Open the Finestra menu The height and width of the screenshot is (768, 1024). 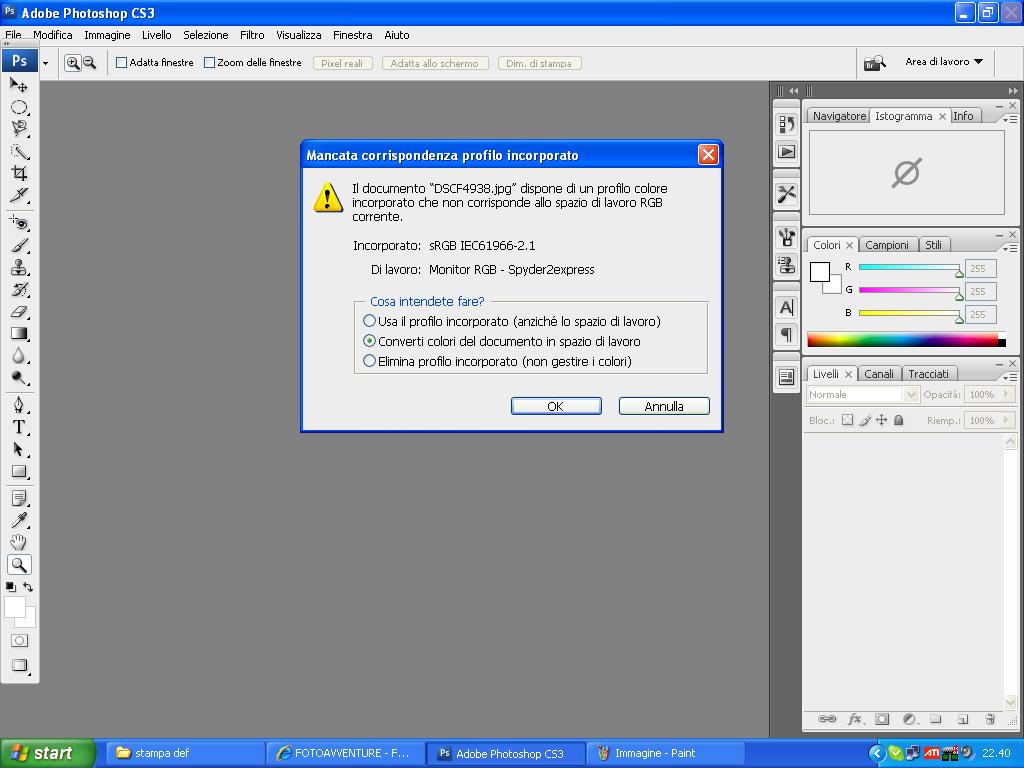[x=353, y=35]
